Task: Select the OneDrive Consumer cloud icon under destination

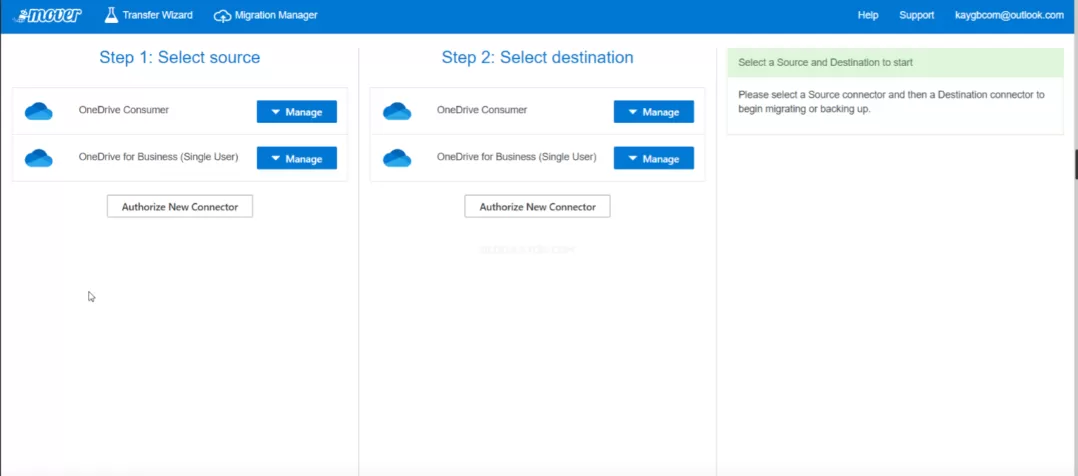Action: point(397,111)
